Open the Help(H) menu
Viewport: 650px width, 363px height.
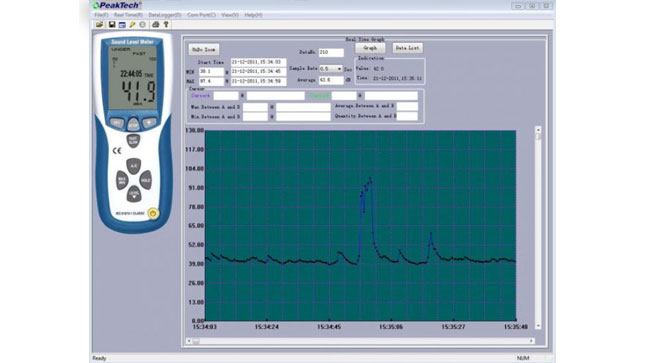[253, 15]
